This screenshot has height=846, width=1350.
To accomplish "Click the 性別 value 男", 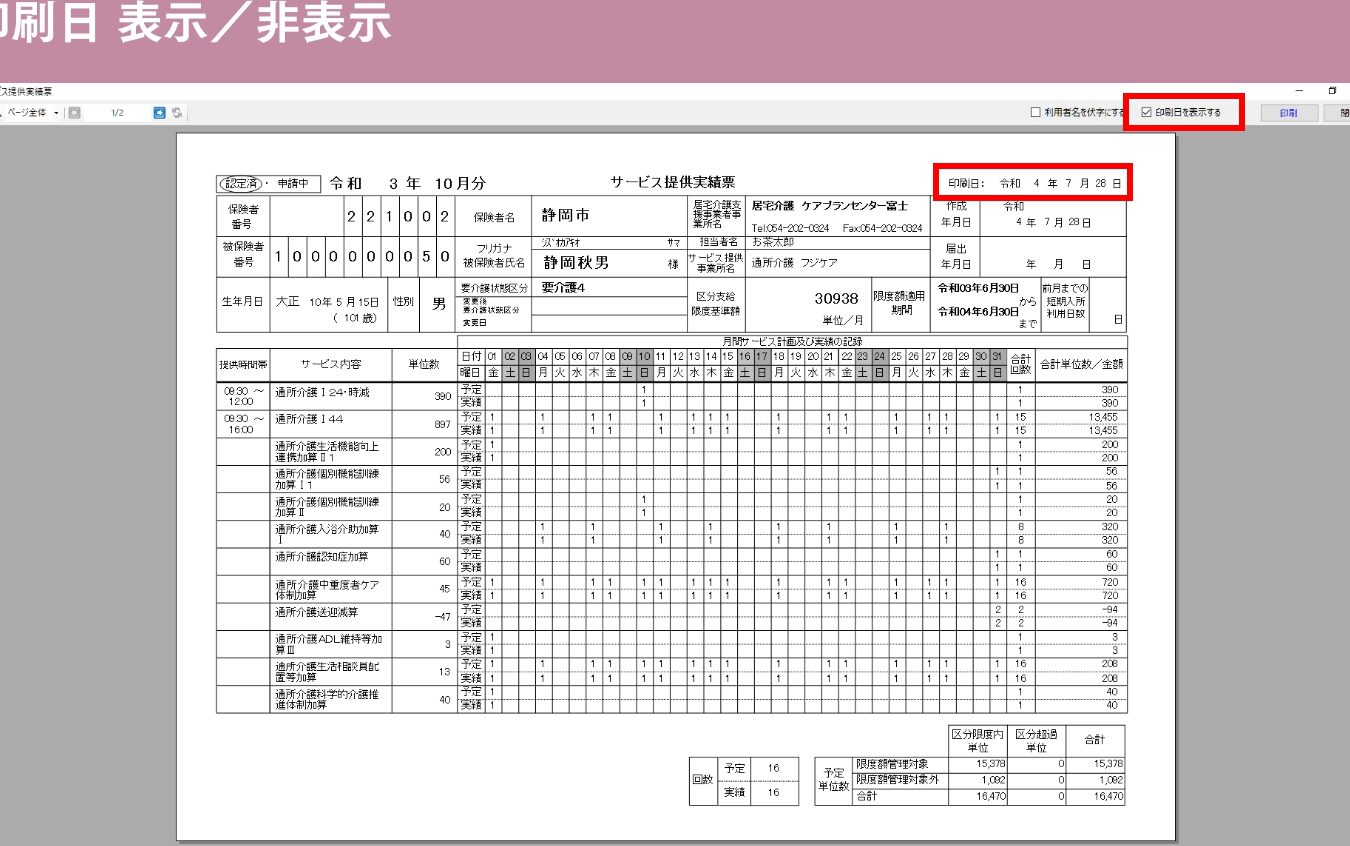I will pyautogui.click(x=439, y=303).
